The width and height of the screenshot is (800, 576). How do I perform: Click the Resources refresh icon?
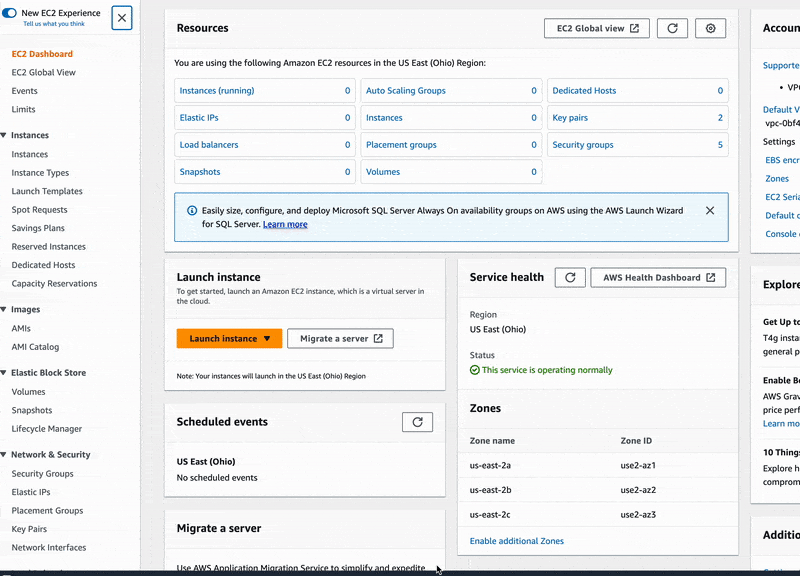[x=672, y=29]
